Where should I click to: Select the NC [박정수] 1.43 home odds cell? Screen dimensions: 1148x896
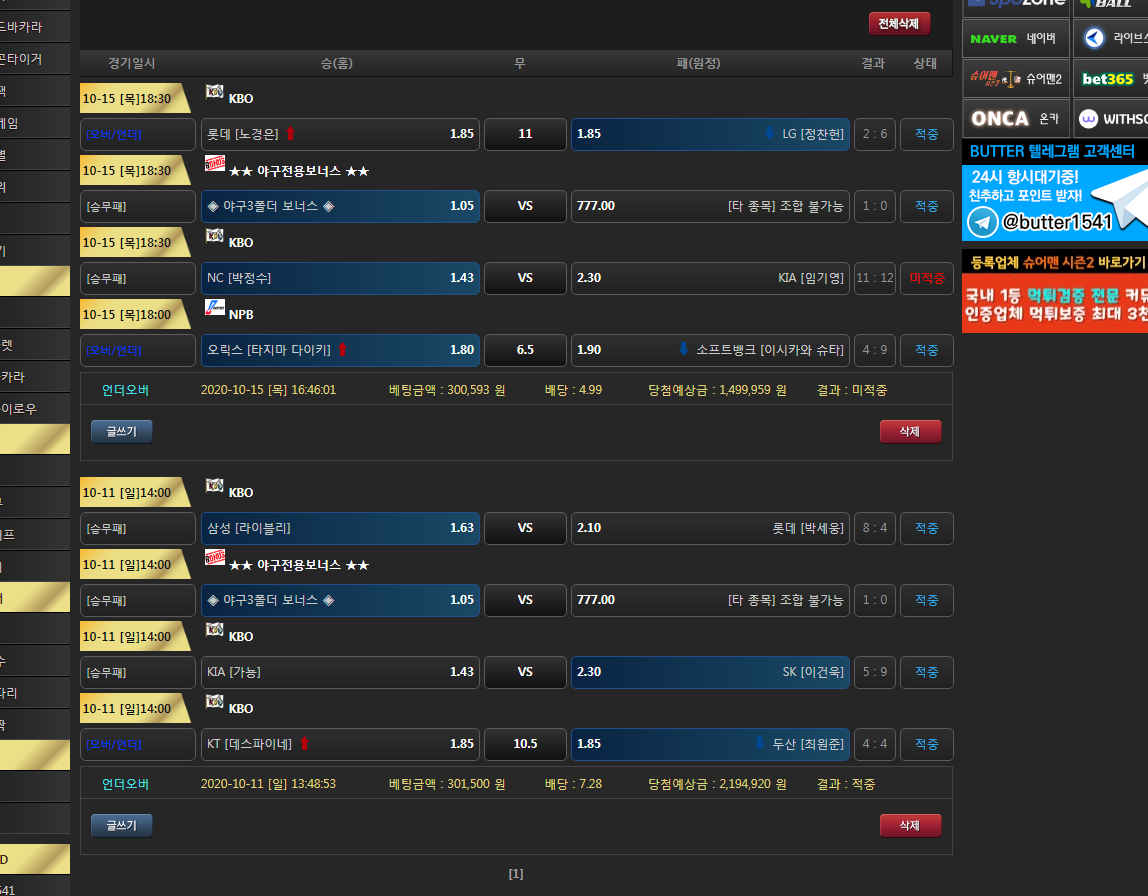[340, 278]
